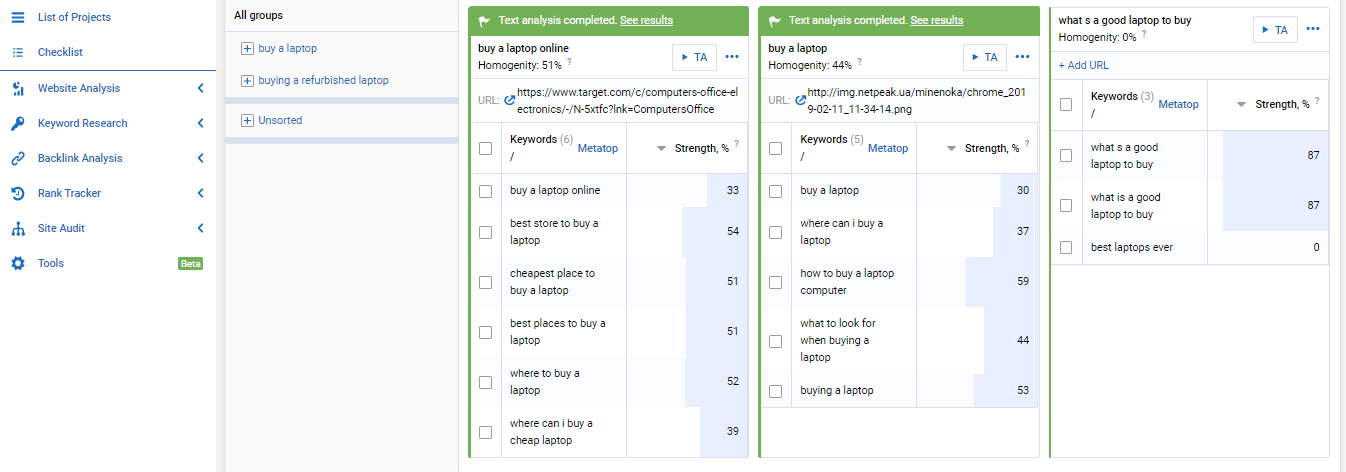
Task: Run TA button for 'what s a good laptop to buy'
Action: [x=1275, y=30]
